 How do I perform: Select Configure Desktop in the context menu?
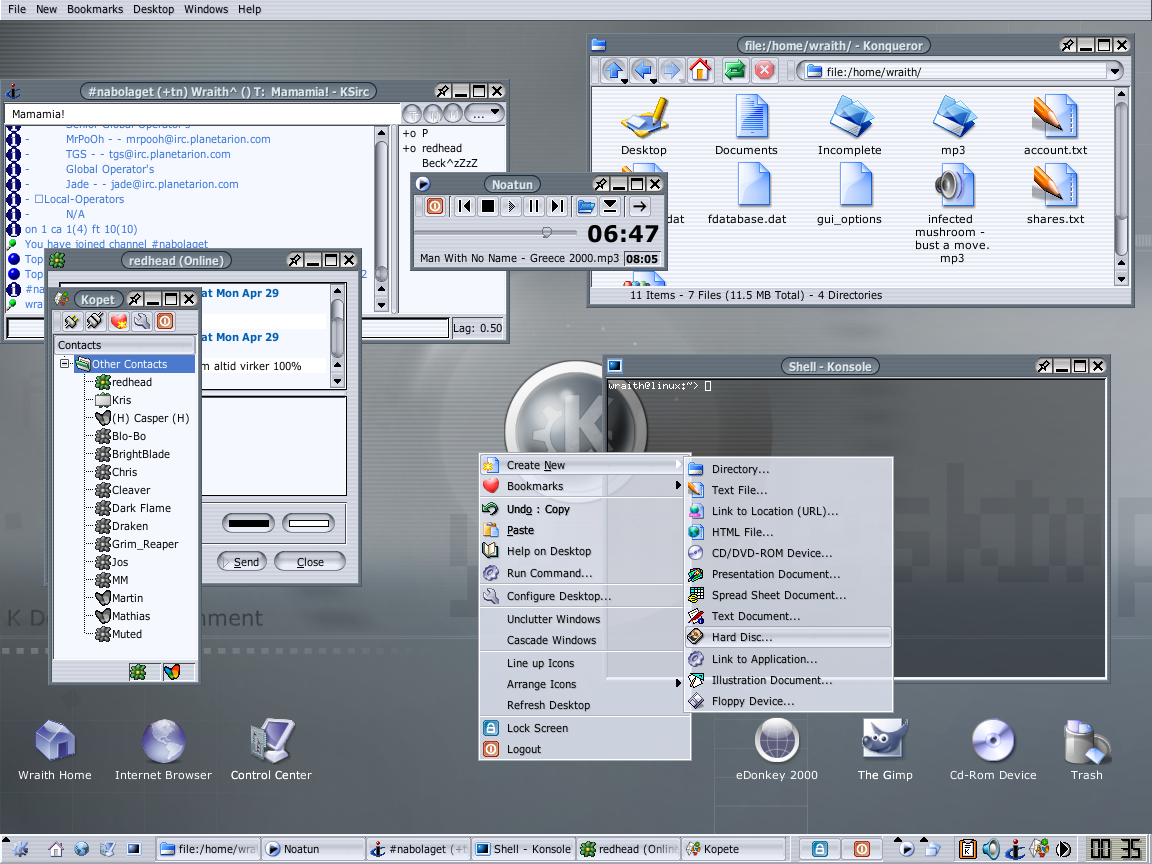click(x=585, y=596)
